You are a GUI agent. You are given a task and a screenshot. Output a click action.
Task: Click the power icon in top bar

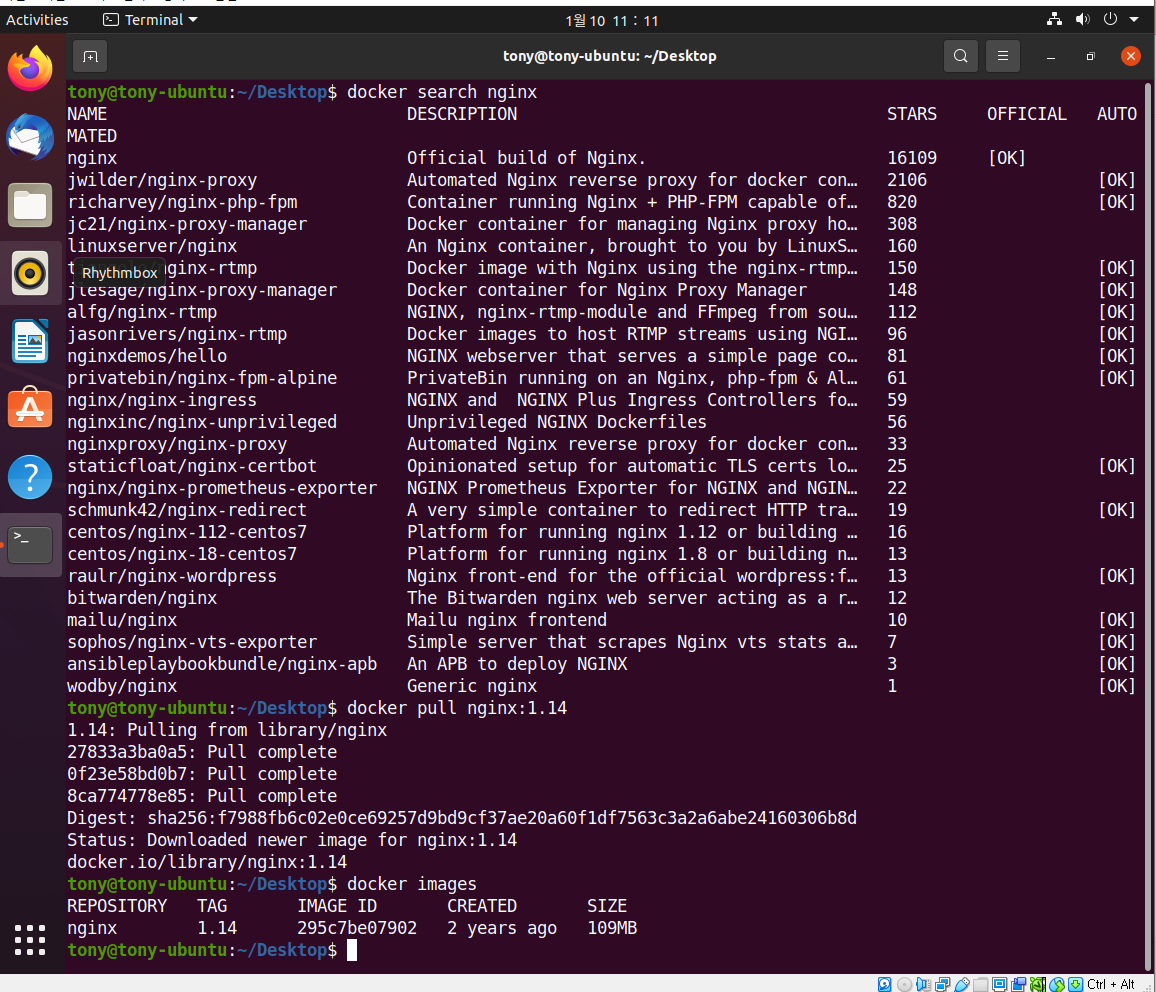1110,20
